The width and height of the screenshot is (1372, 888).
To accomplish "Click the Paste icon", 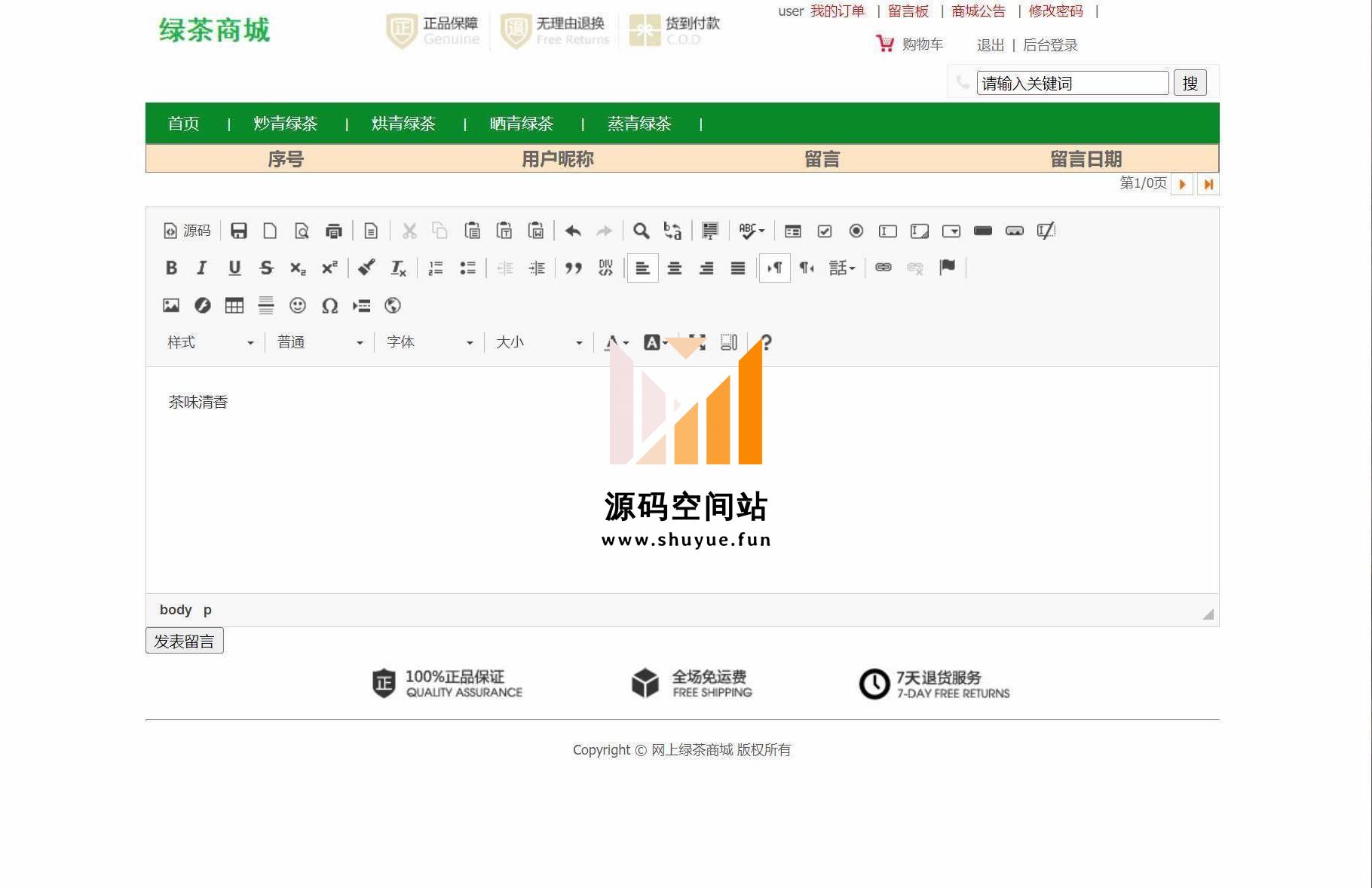I will (473, 231).
